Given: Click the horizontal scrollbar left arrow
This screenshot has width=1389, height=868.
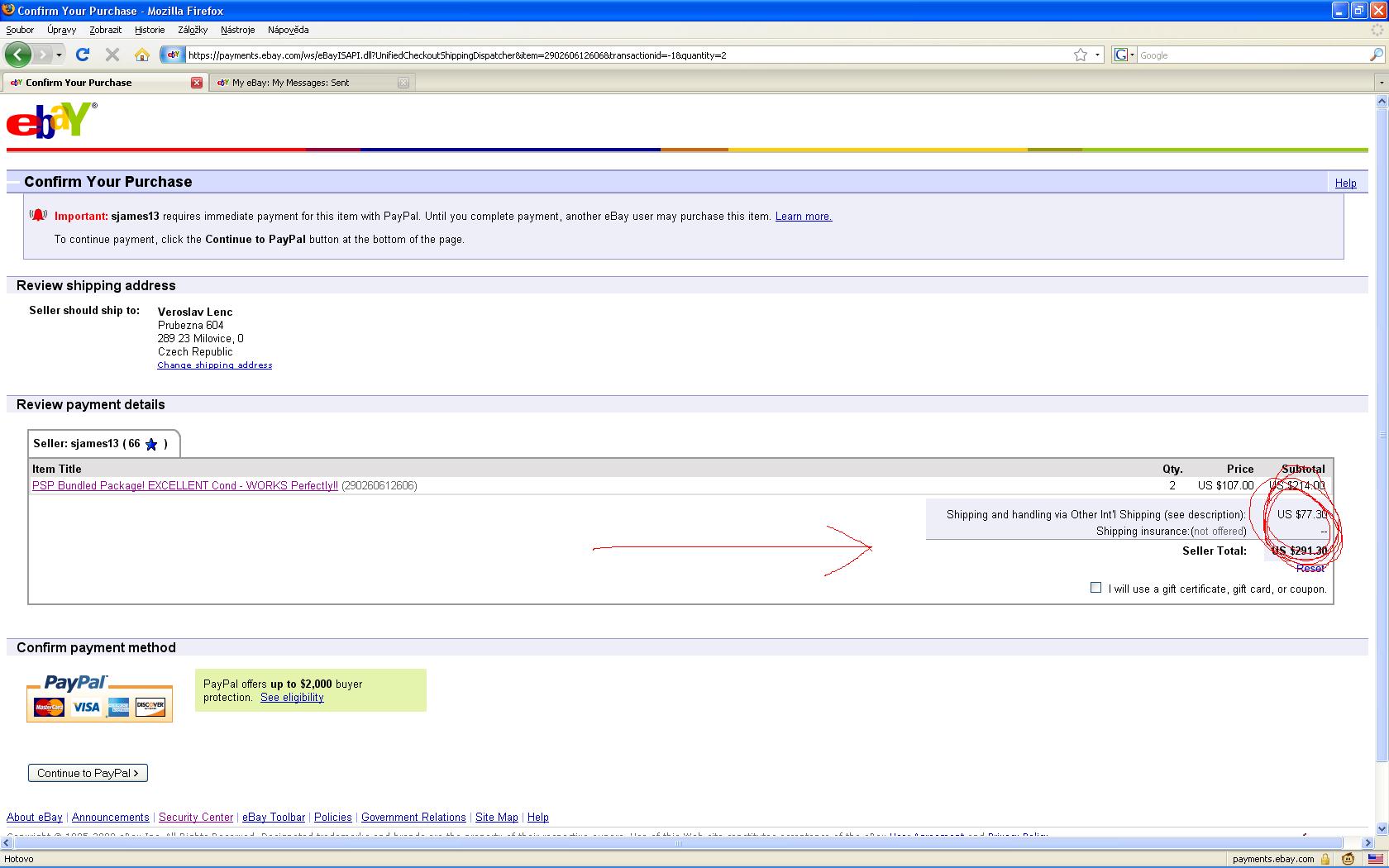Looking at the screenshot, I should 7,843.
